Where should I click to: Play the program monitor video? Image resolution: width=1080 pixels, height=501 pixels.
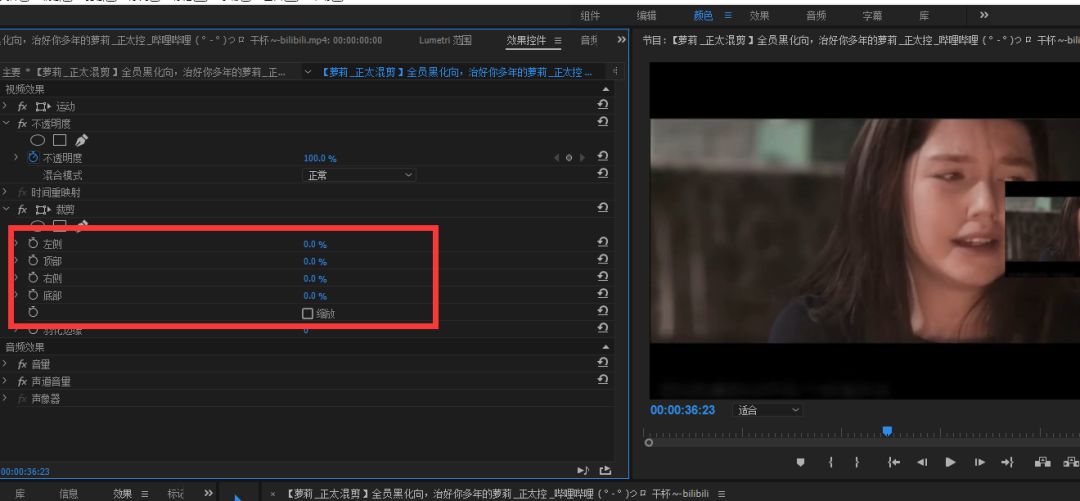(951, 462)
